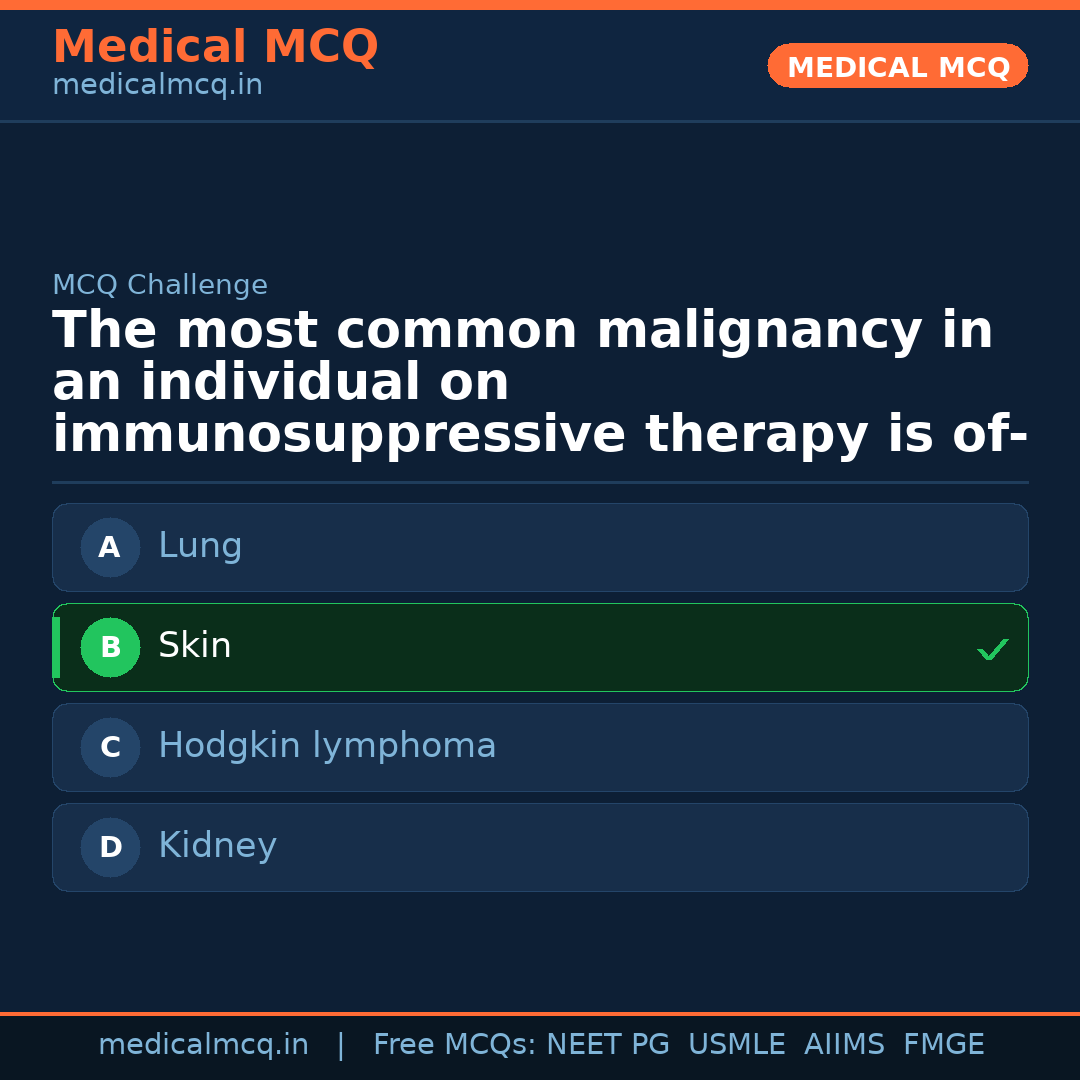Click the FMGE footer text
The width and height of the screenshot is (1080, 1080).
[944, 1045]
